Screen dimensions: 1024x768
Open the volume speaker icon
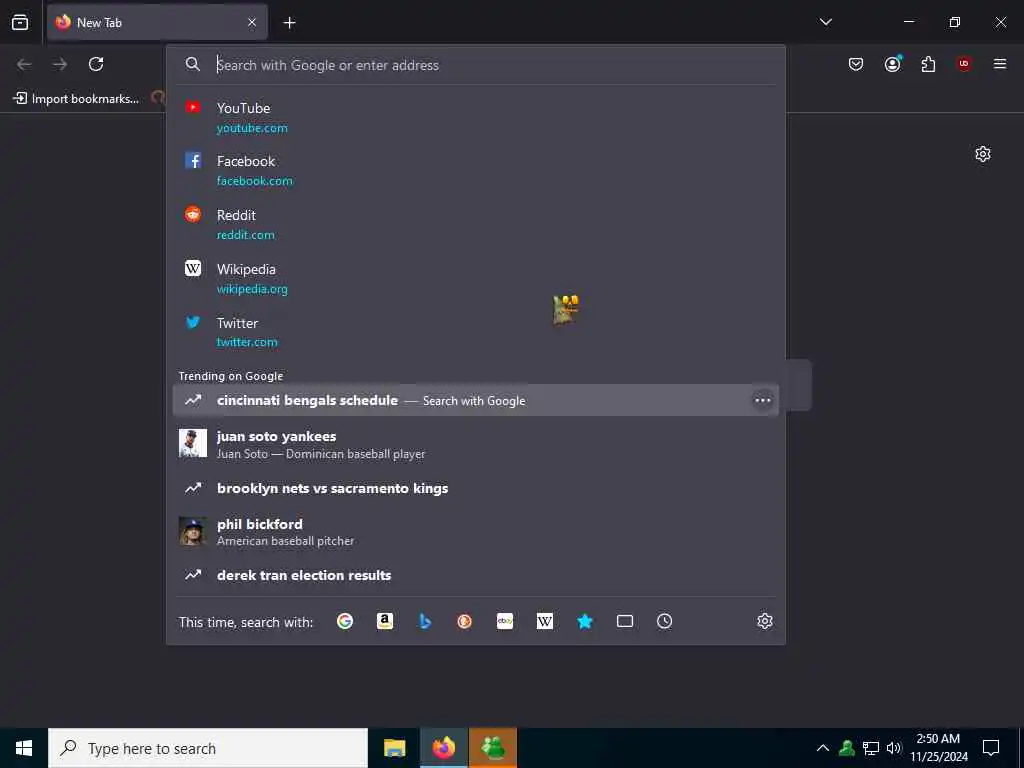pos(894,748)
